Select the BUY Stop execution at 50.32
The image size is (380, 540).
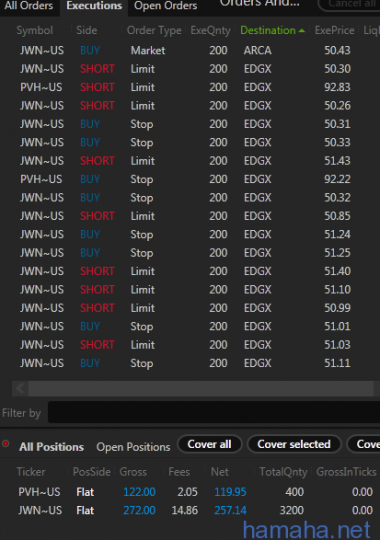click(x=190, y=198)
